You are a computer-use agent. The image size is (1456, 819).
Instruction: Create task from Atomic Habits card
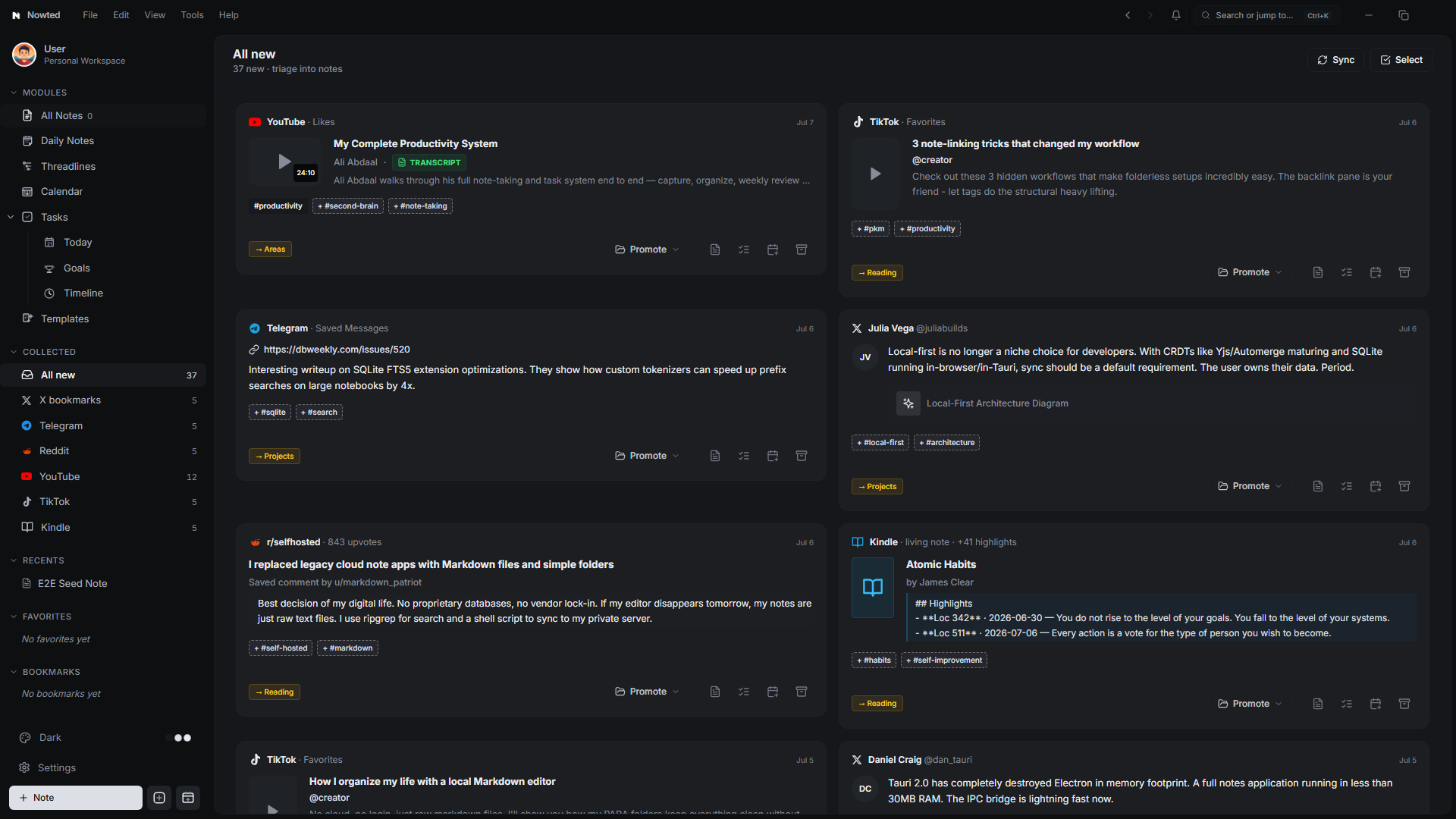click(1347, 704)
